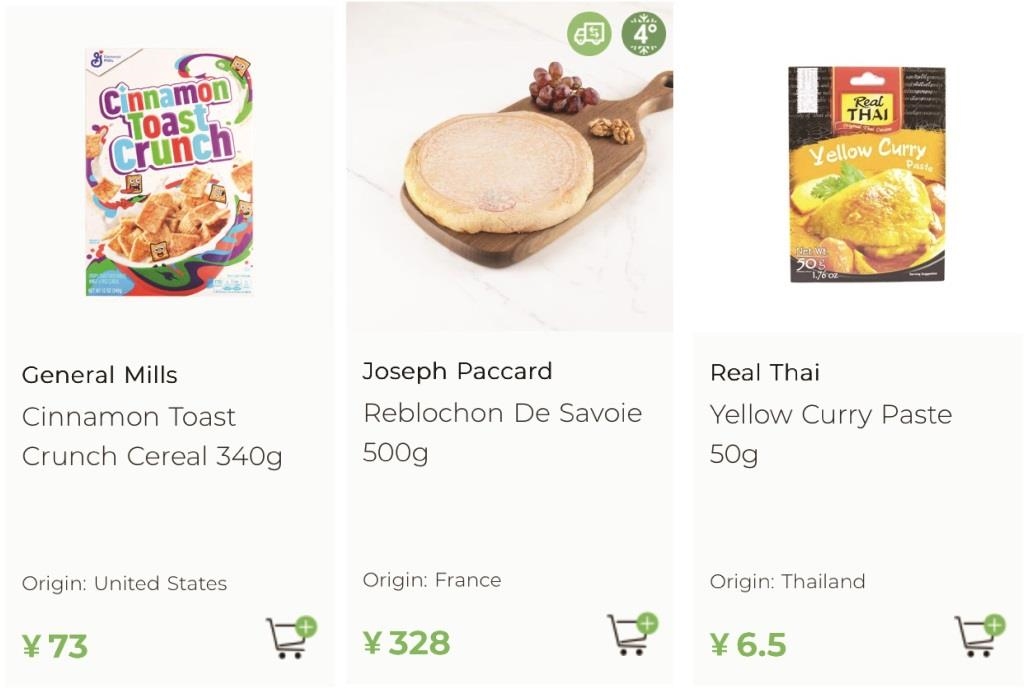Open Yellow Curry Paste 50g title

(x=831, y=434)
